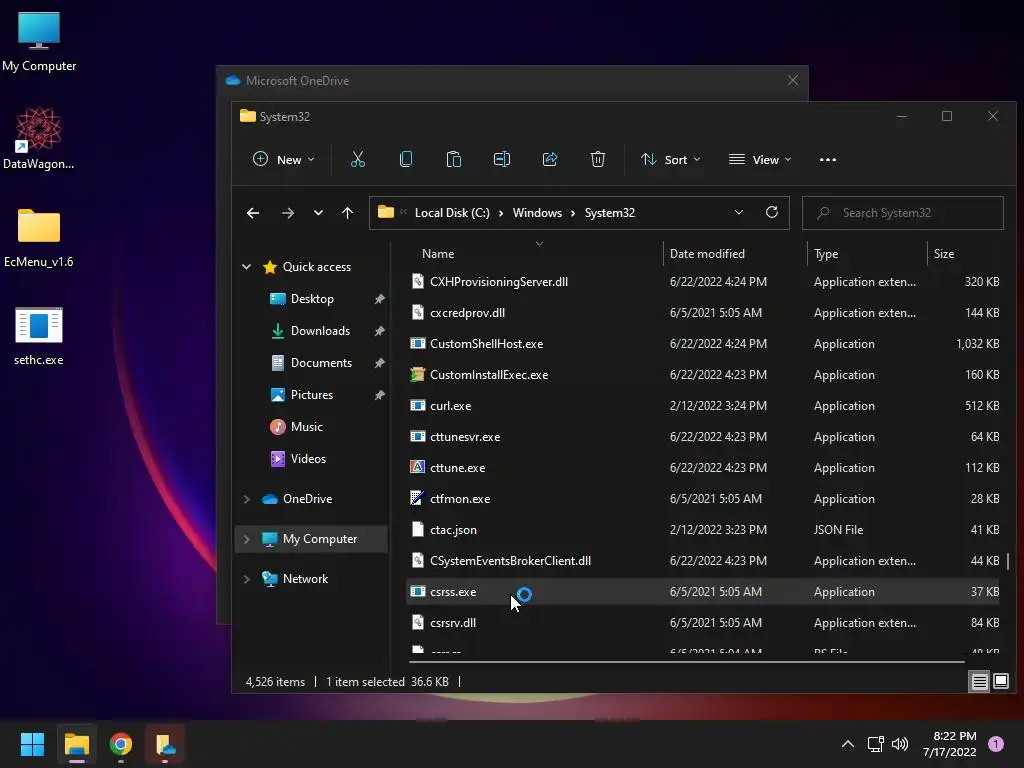Click the Copy icon in toolbar
1024x768 pixels.
[x=406, y=159]
